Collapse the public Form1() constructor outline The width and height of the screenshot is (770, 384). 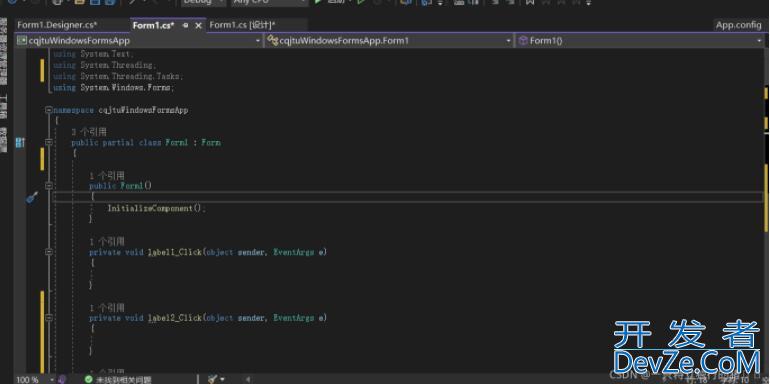click(49, 186)
